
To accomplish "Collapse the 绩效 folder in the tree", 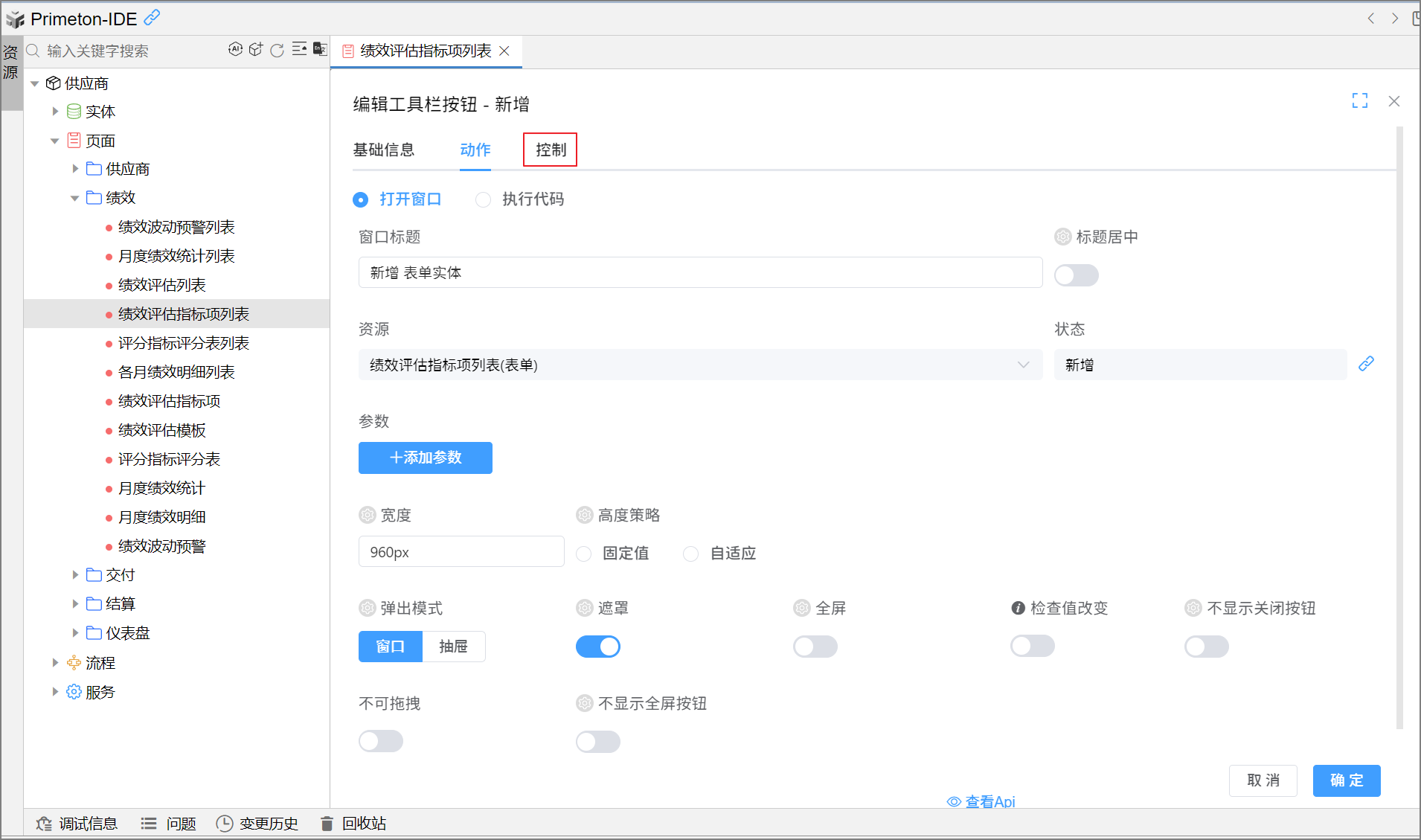I will coord(75,198).
